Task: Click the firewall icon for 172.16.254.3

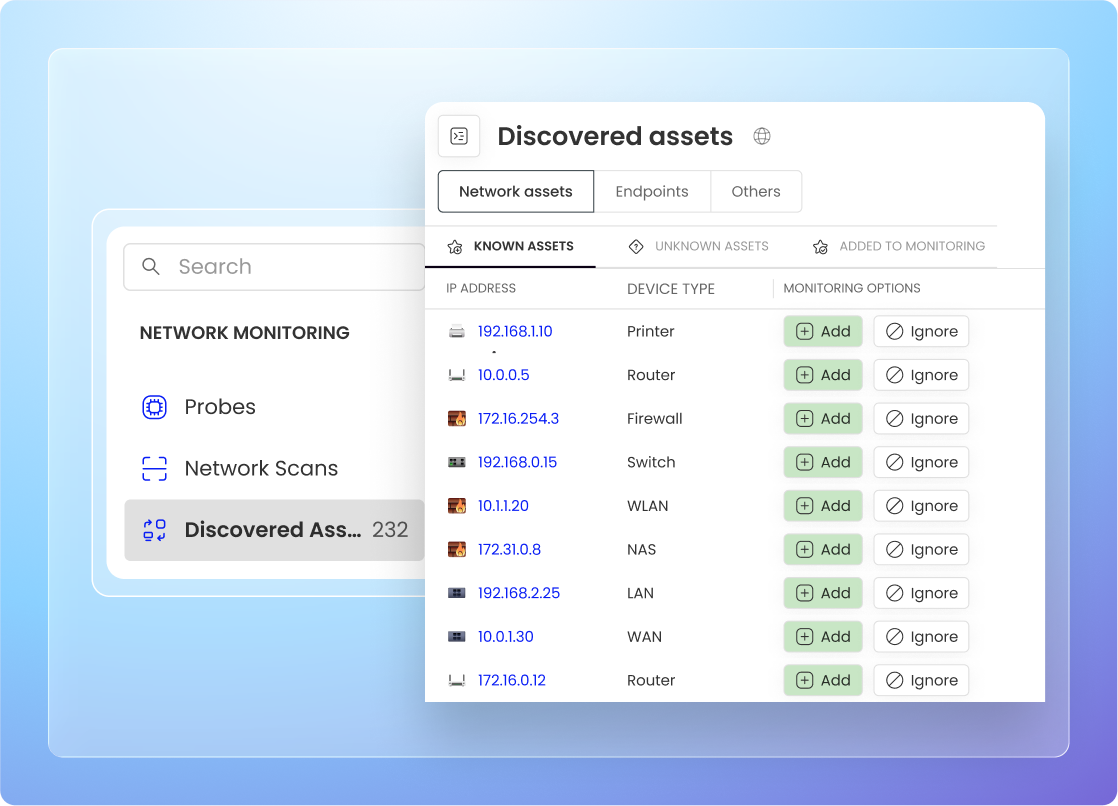Action: pyautogui.click(x=457, y=419)
